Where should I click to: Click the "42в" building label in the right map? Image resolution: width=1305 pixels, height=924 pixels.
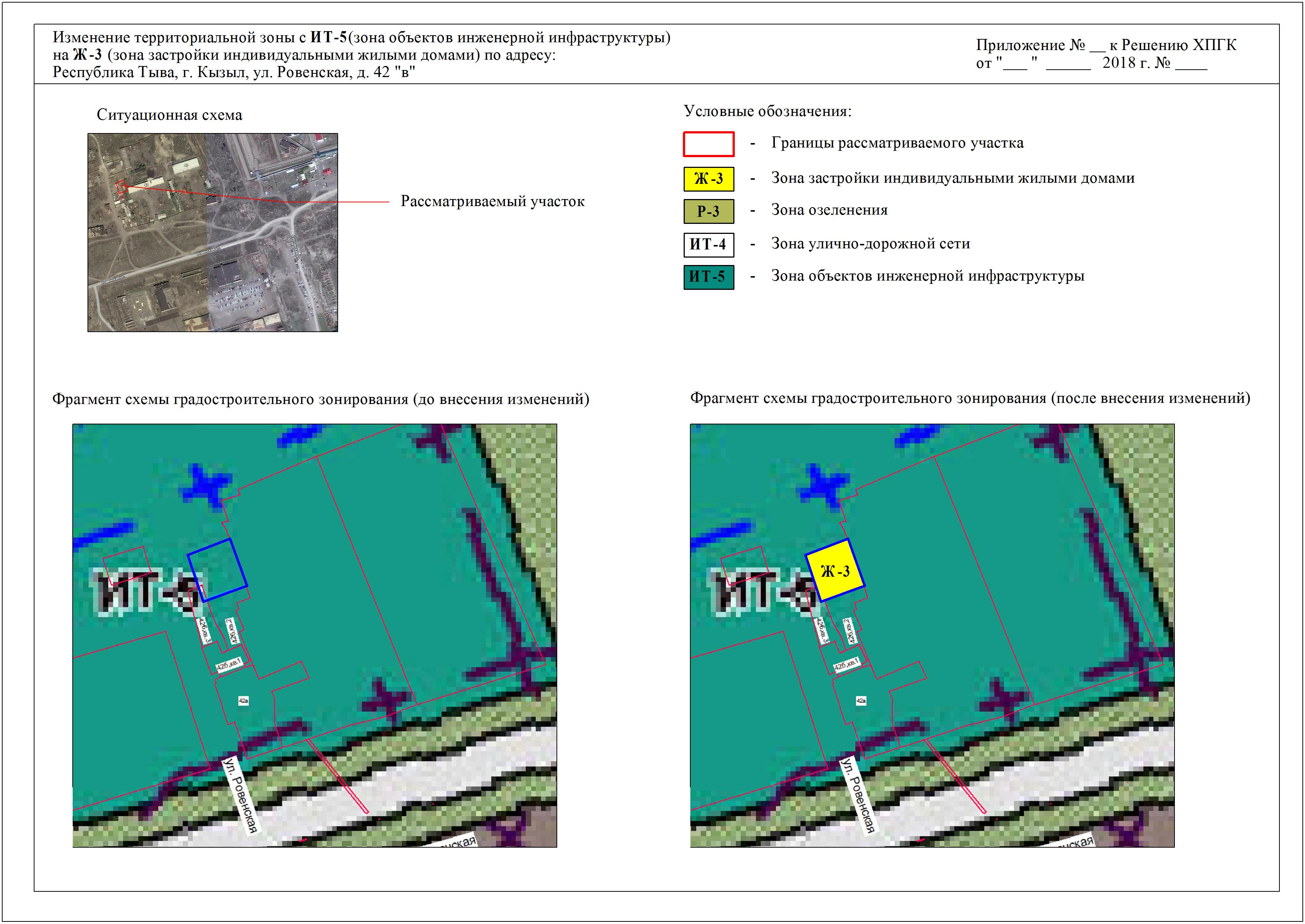860,701
